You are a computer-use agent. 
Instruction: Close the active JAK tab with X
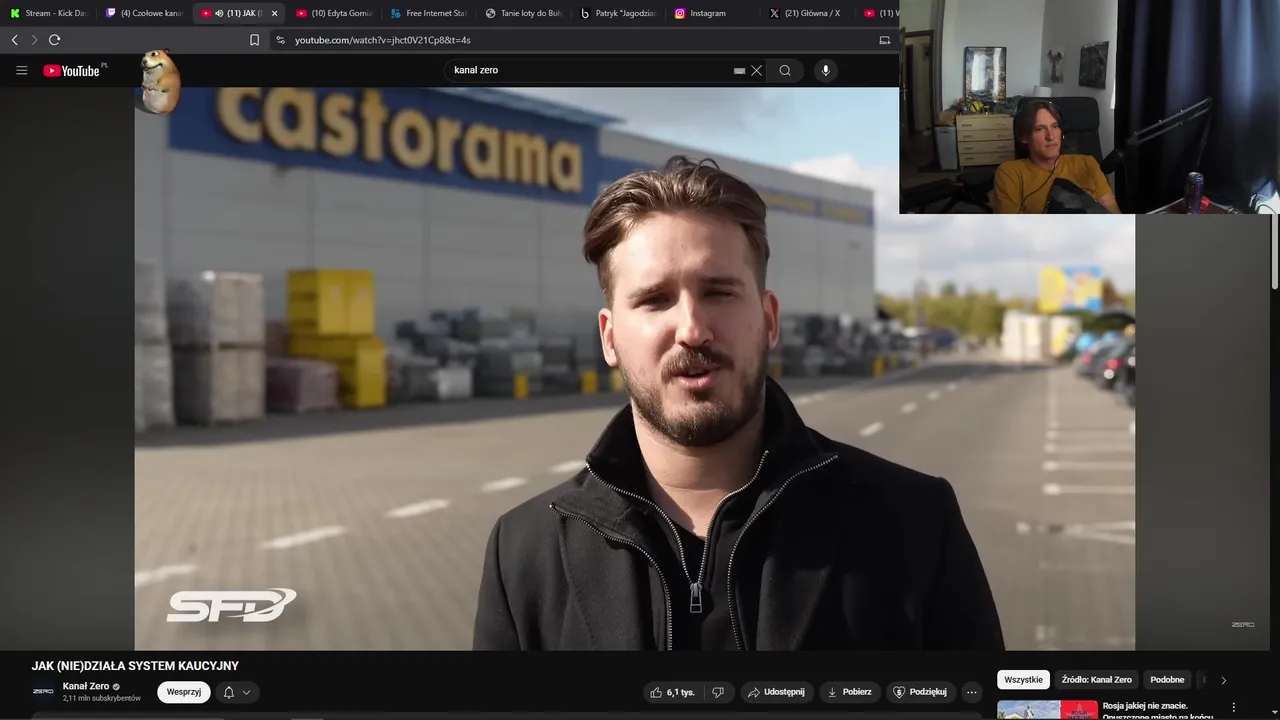(x=274, y=13)
